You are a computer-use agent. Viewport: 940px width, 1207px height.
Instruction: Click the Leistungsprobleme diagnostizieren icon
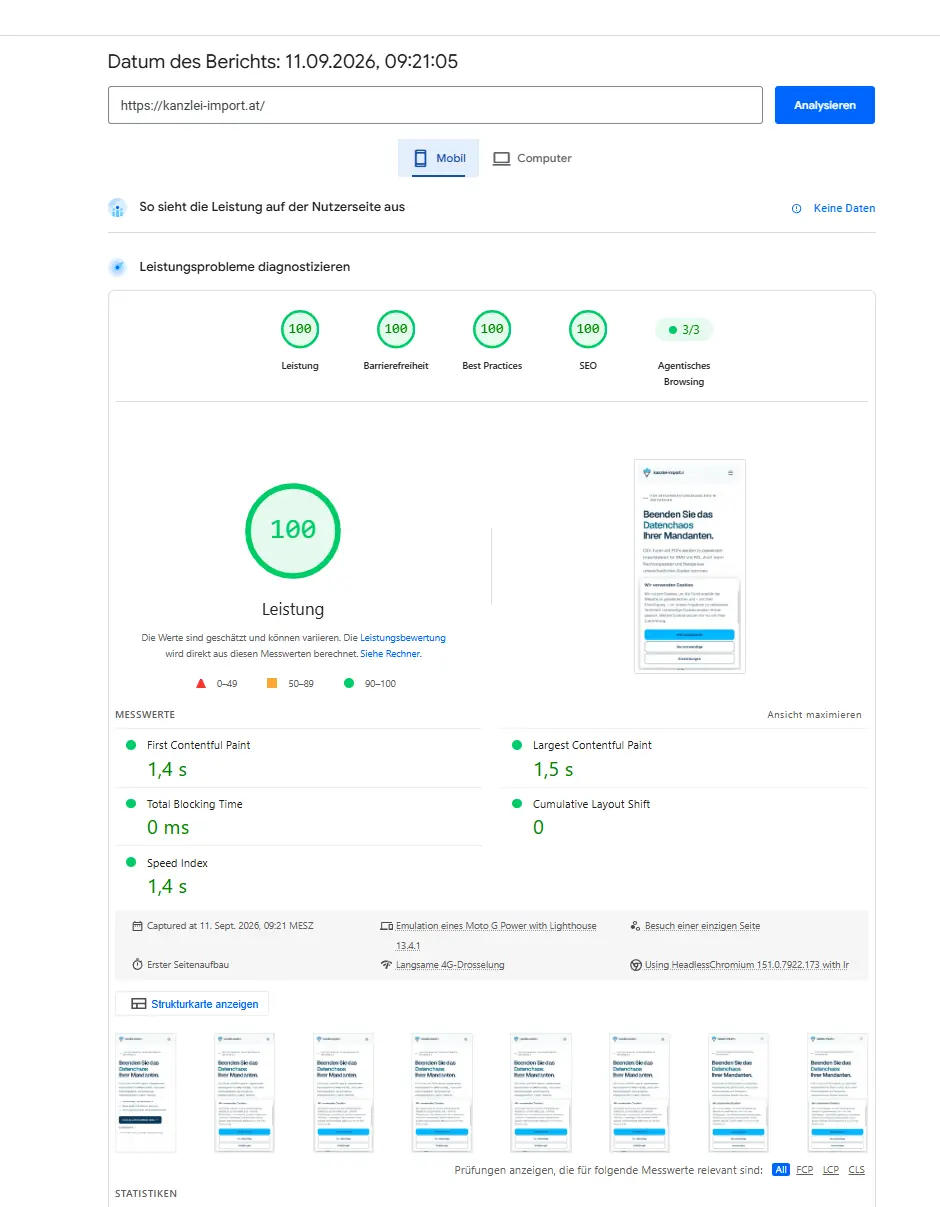pyautogui.click(x=118, y=267)
